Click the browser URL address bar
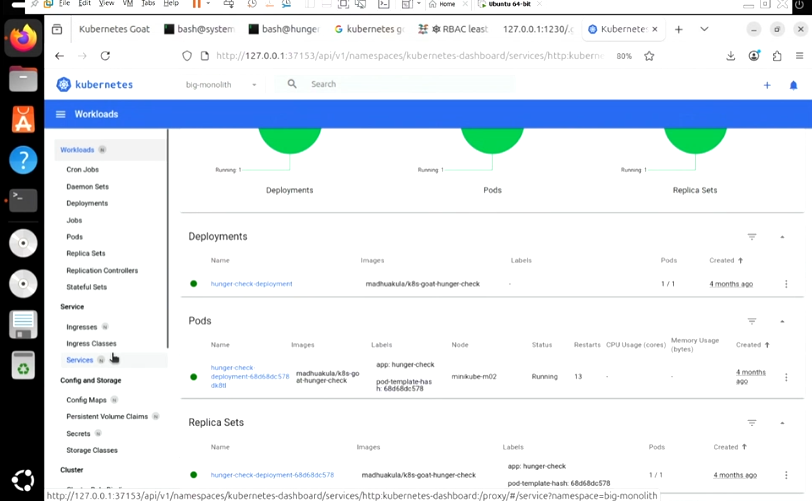This screenshot has height=501, width=812. click(x=409, y=56)
